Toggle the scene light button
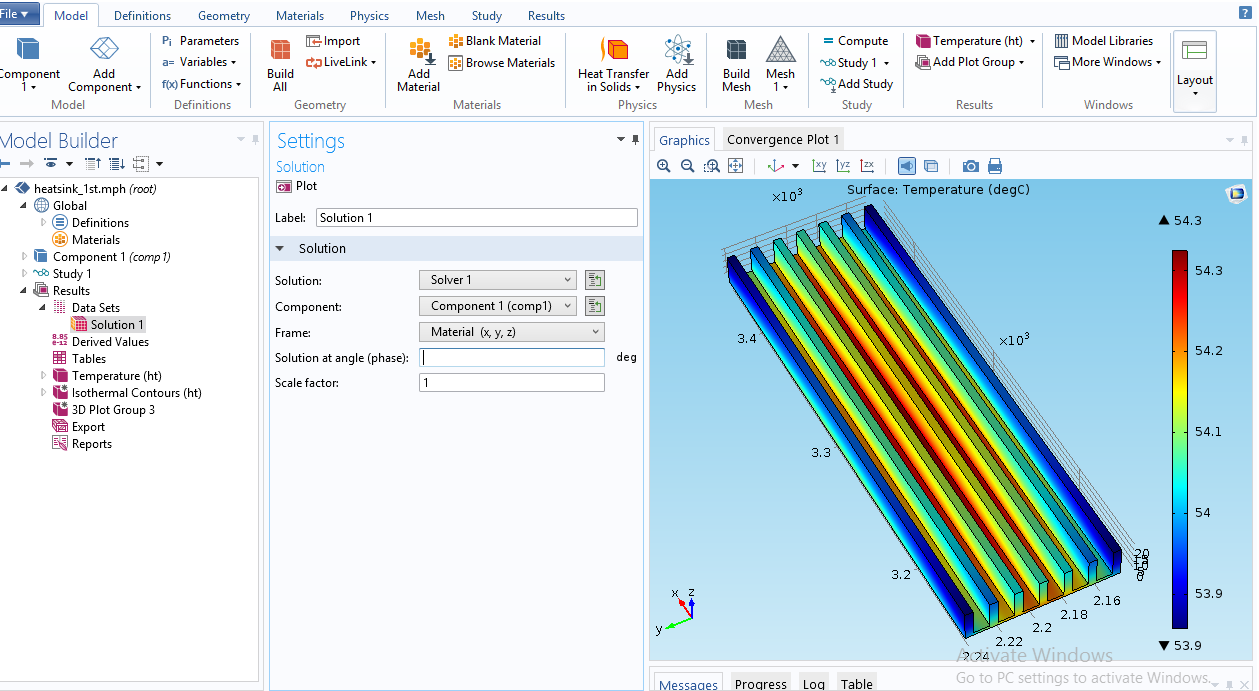Image resolution: width=1259 pixels, height=691 pixels. 906,166
